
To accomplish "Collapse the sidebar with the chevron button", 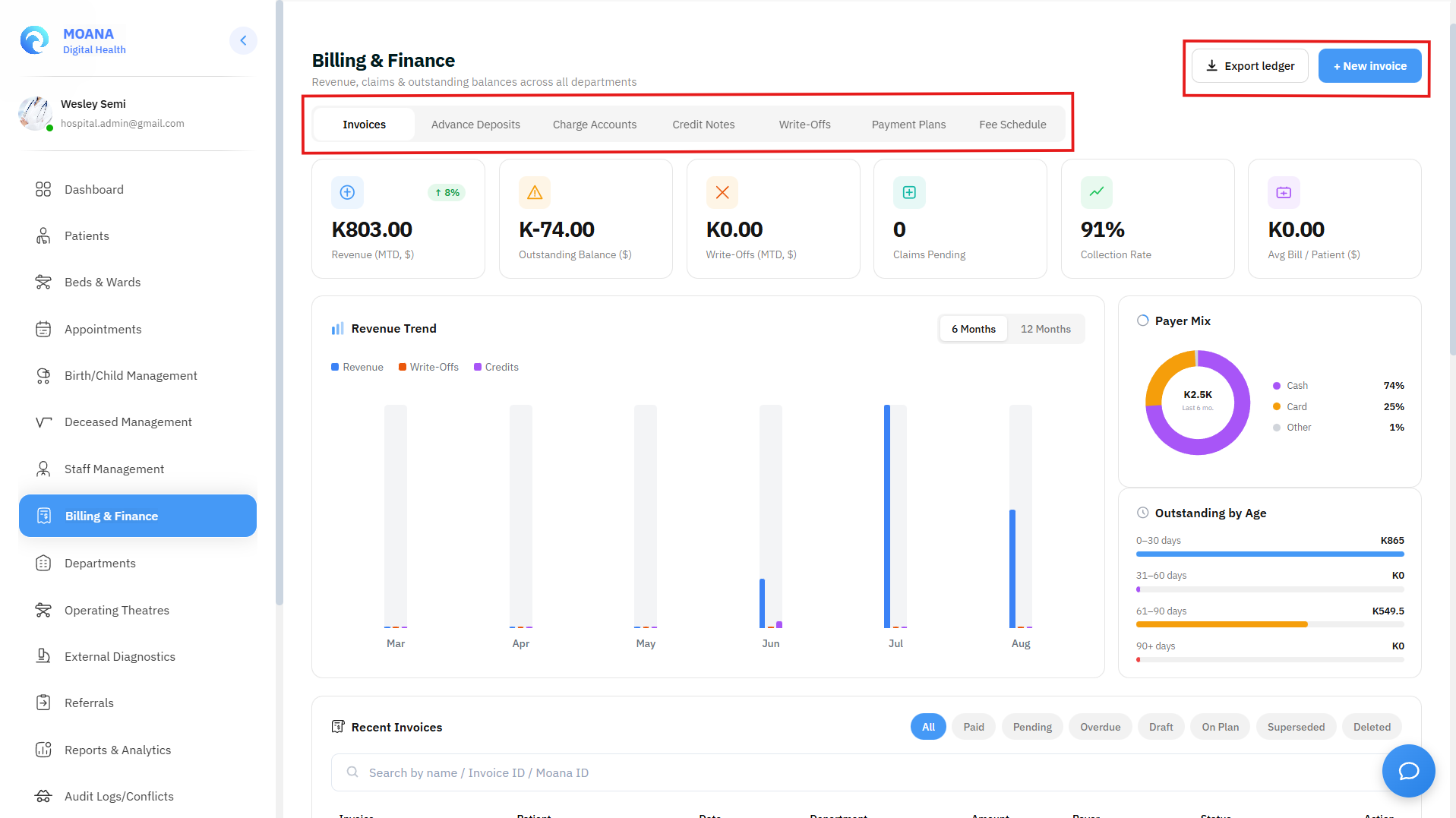I will pos(243,40).
